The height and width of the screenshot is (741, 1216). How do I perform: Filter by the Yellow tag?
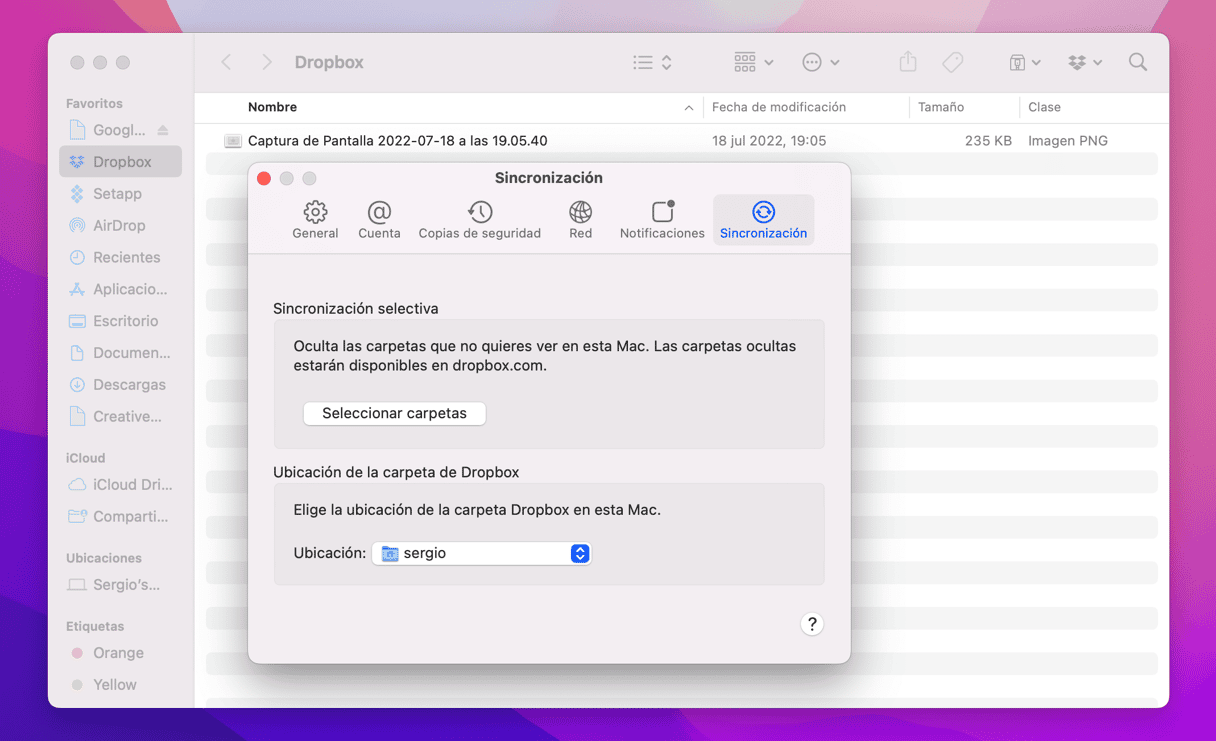121,685
